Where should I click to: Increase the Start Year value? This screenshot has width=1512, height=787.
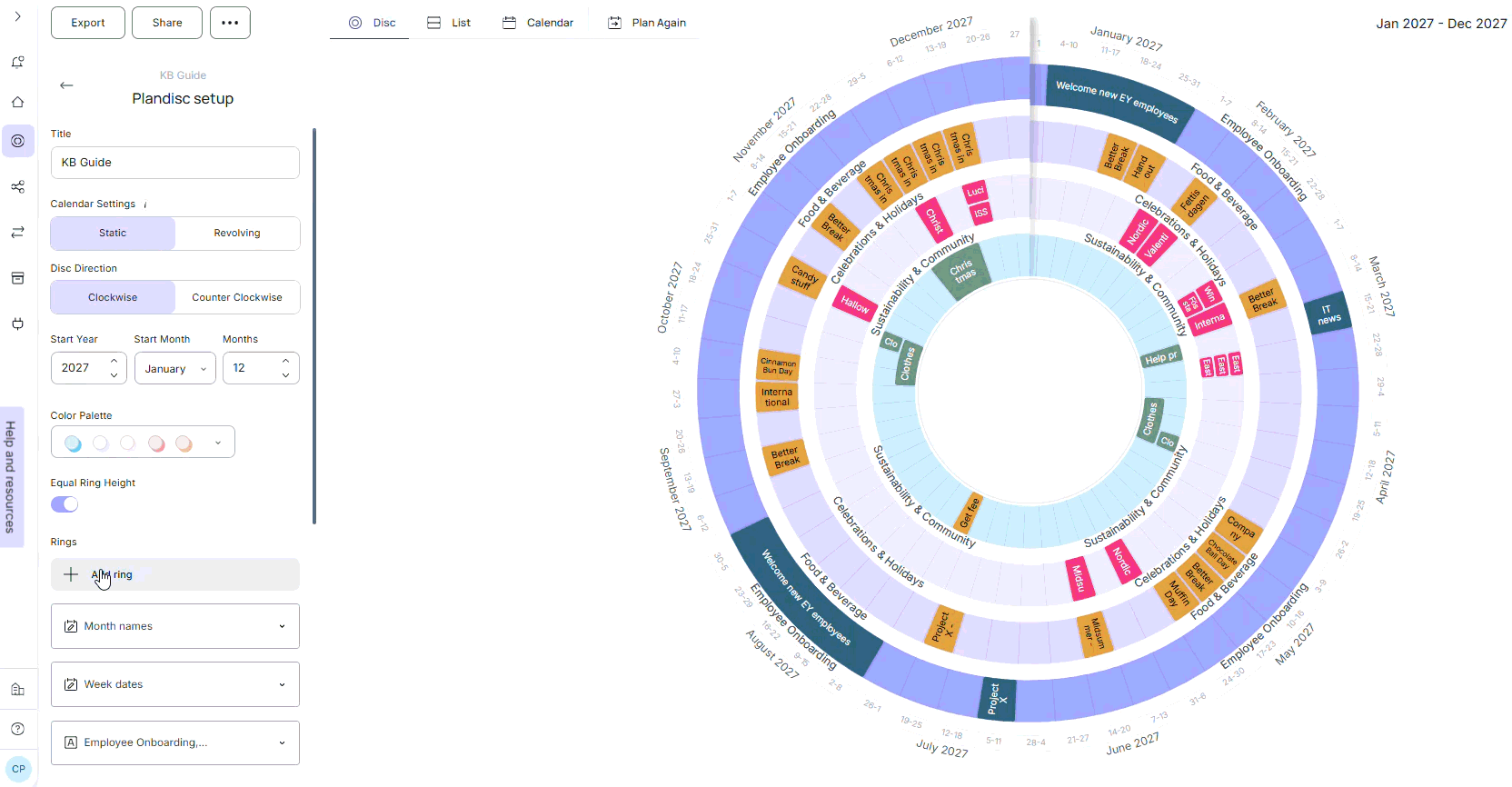tap(114, 361)
